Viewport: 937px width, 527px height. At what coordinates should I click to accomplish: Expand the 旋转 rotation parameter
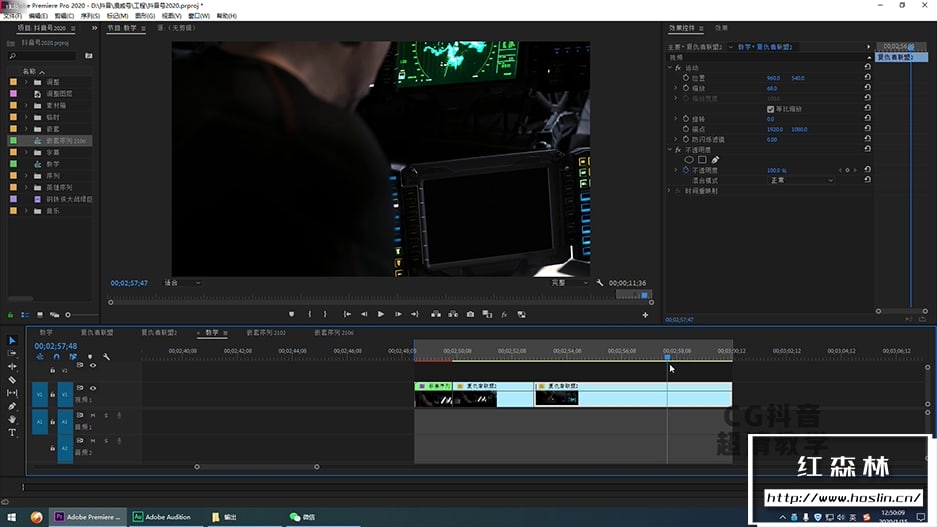click(x=676, y=119)
